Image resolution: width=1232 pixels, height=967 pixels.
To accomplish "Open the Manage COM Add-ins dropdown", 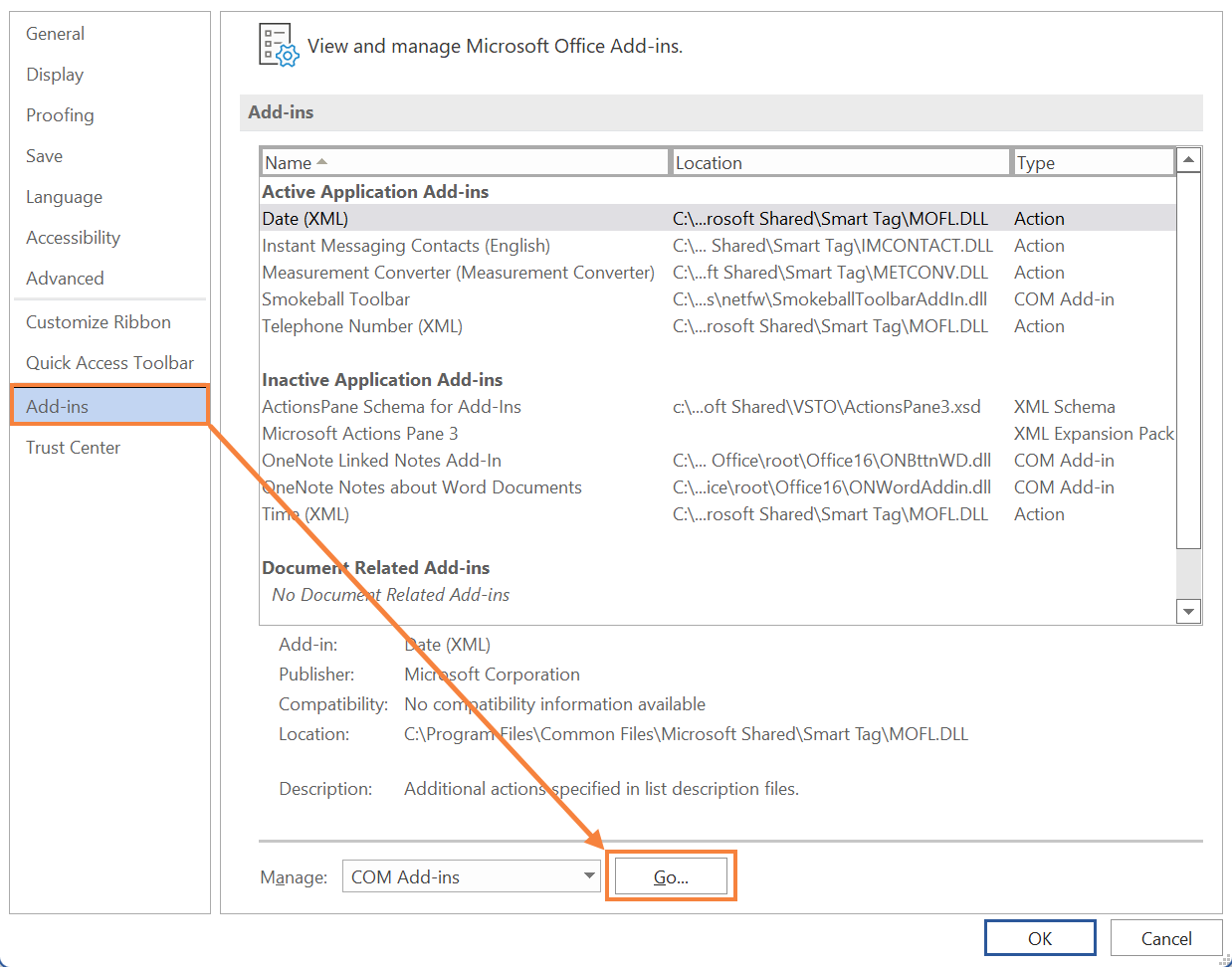I will pyautogui.click(x=472, y=876).
